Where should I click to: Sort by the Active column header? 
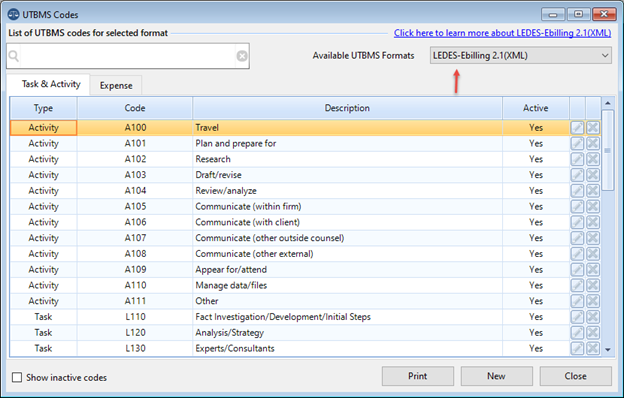[x=536, y=108]
